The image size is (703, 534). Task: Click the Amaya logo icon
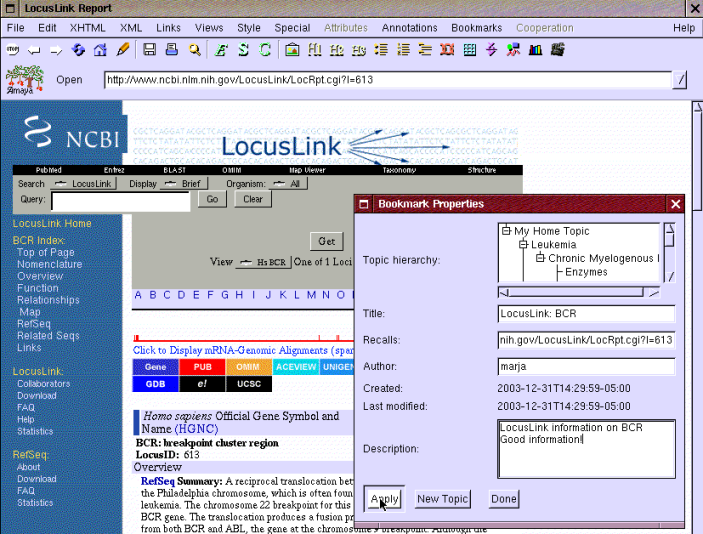[22, 79]
